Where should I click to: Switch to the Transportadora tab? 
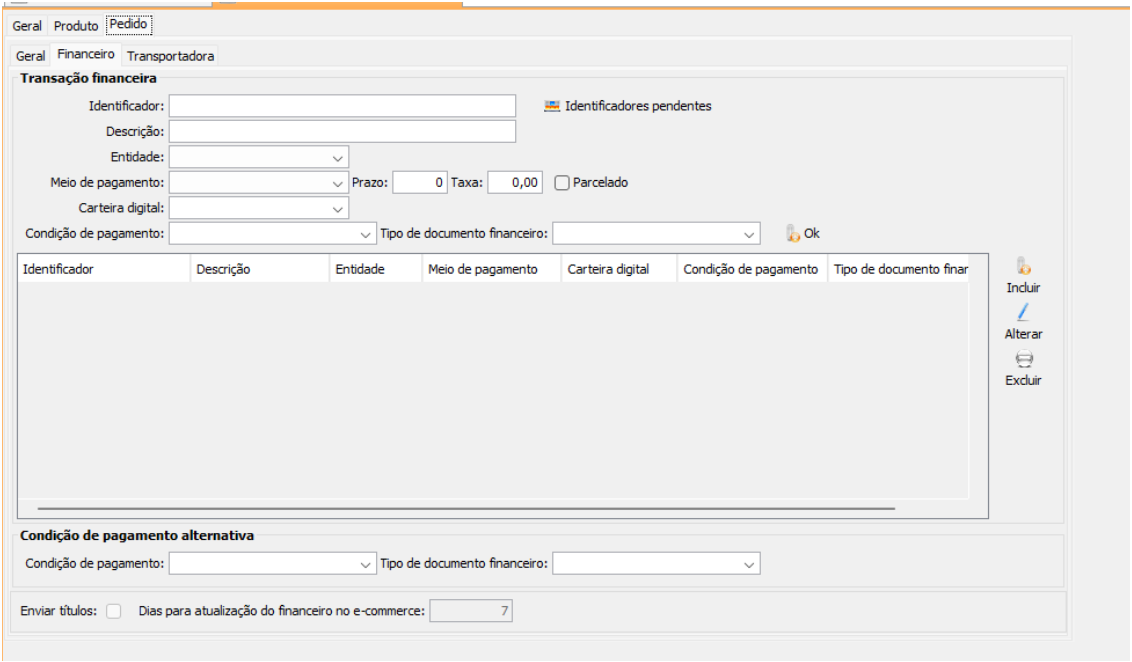click(170, 56)
